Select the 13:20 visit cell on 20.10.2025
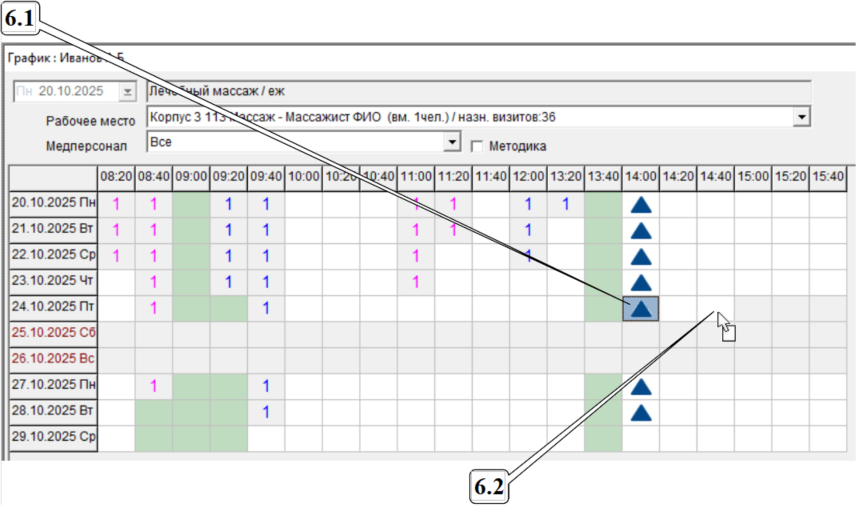The width and height of the screenshot is (858, 506). point(565,205)
